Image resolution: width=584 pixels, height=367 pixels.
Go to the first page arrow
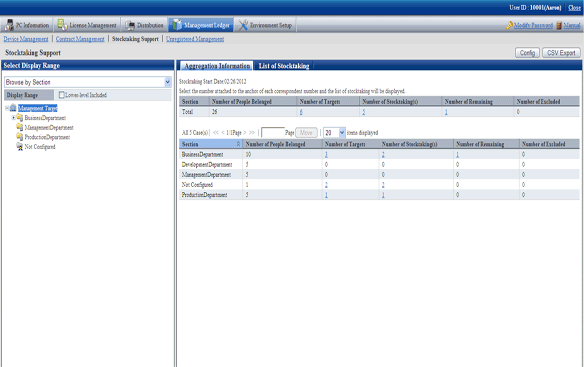[x=216, y=133]
